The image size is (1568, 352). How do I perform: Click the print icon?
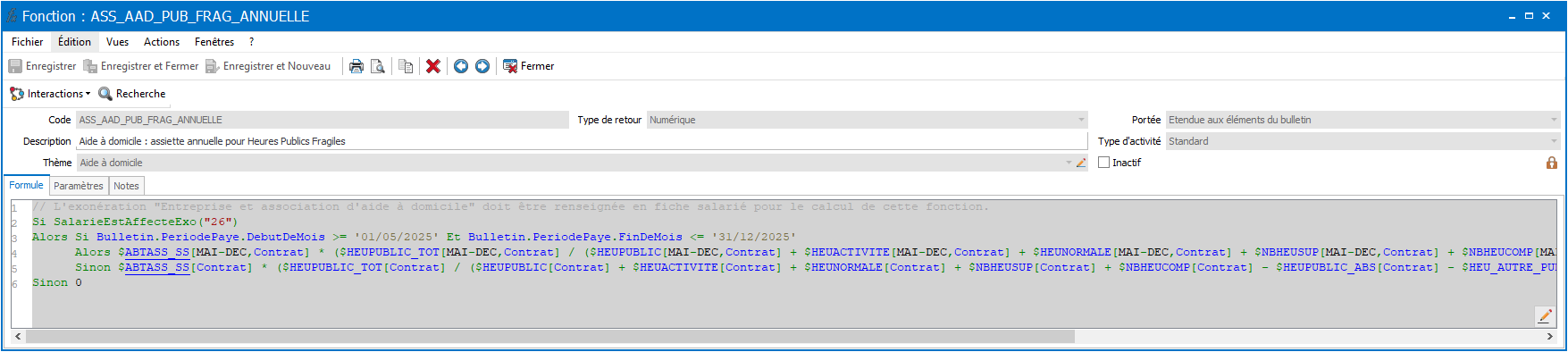click(356, 66)
